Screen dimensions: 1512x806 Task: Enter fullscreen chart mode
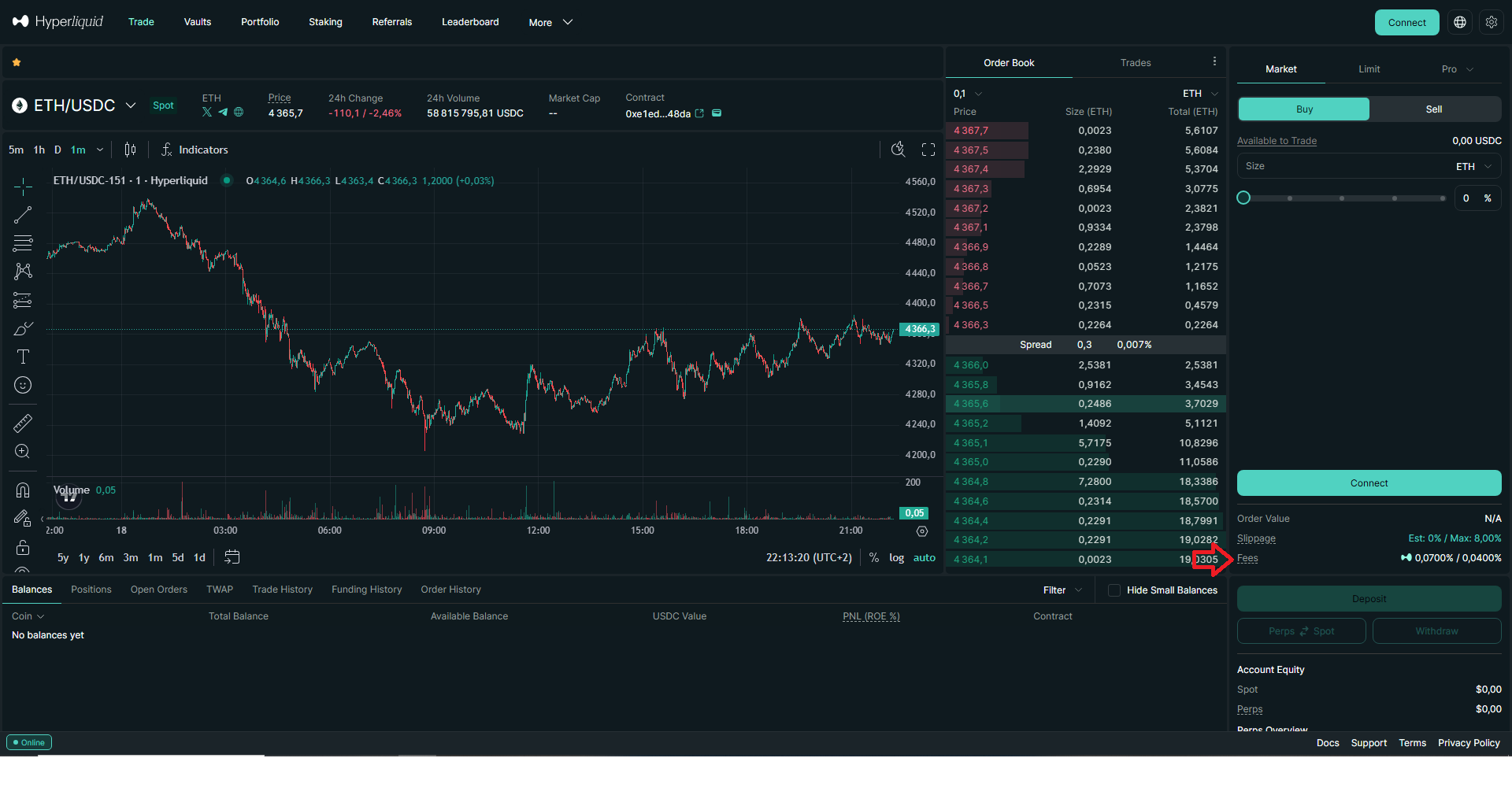click(928, 150)
